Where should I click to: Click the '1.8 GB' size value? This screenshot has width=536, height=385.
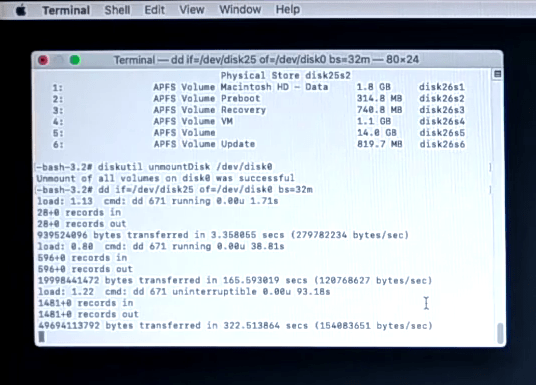point(374,87)
